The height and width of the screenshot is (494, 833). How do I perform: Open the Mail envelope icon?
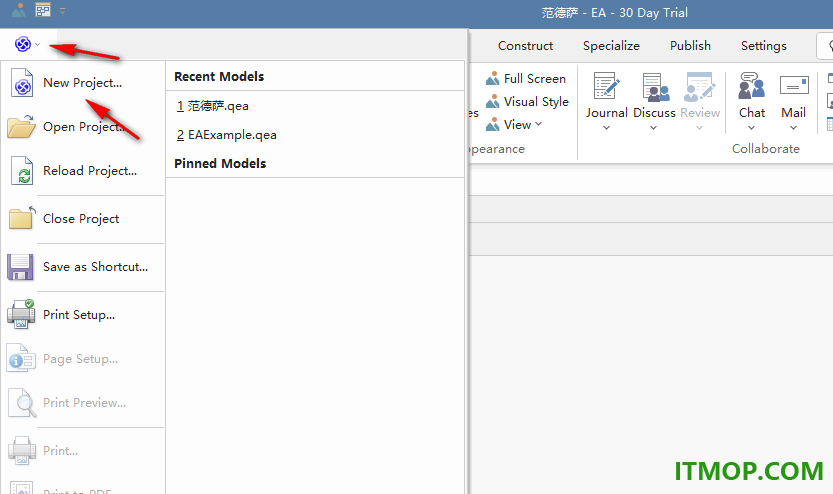(x=794, y=86)
